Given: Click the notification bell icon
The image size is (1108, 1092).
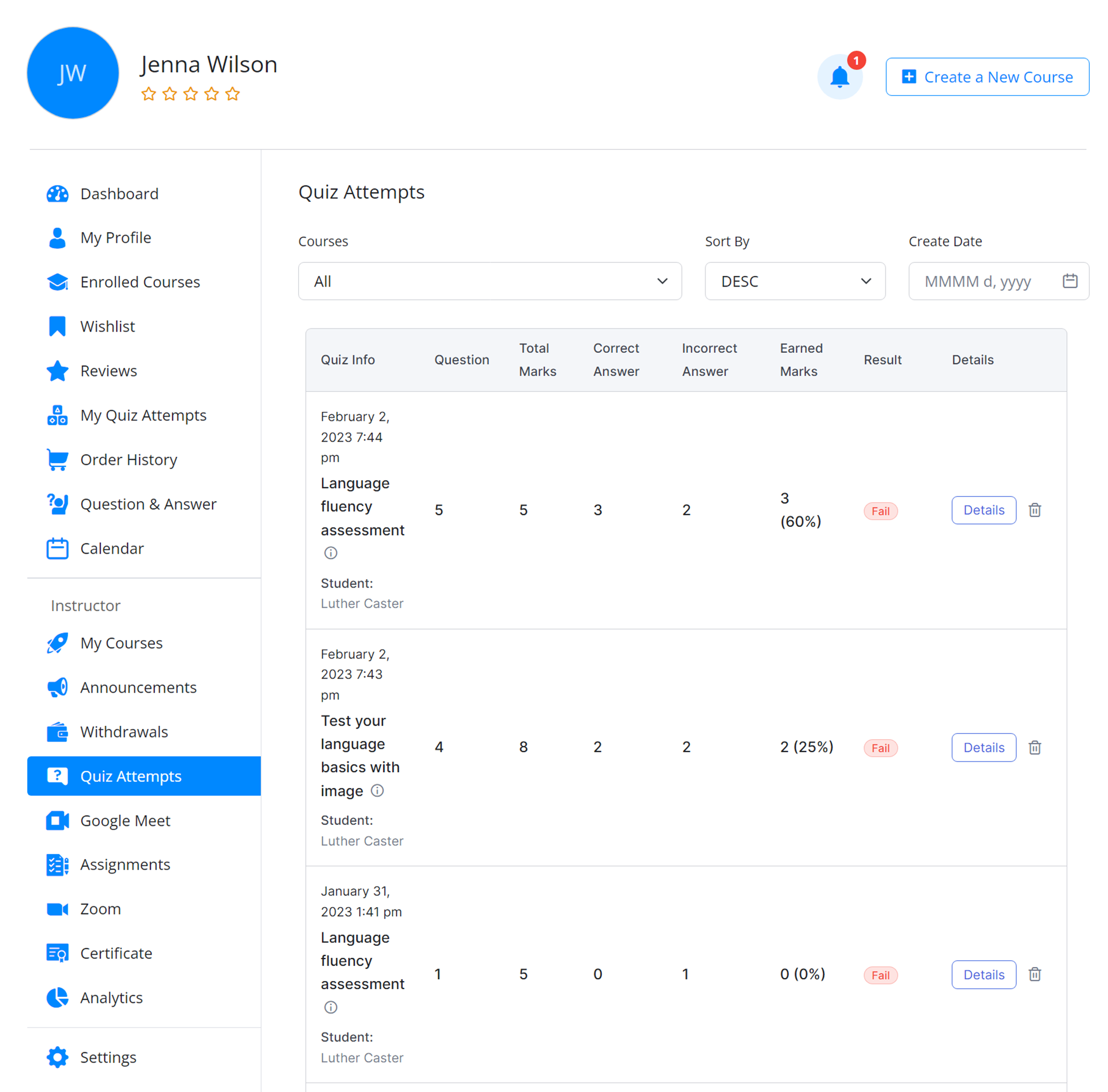Looking at the screenshot, I should [x=839, y=77].
